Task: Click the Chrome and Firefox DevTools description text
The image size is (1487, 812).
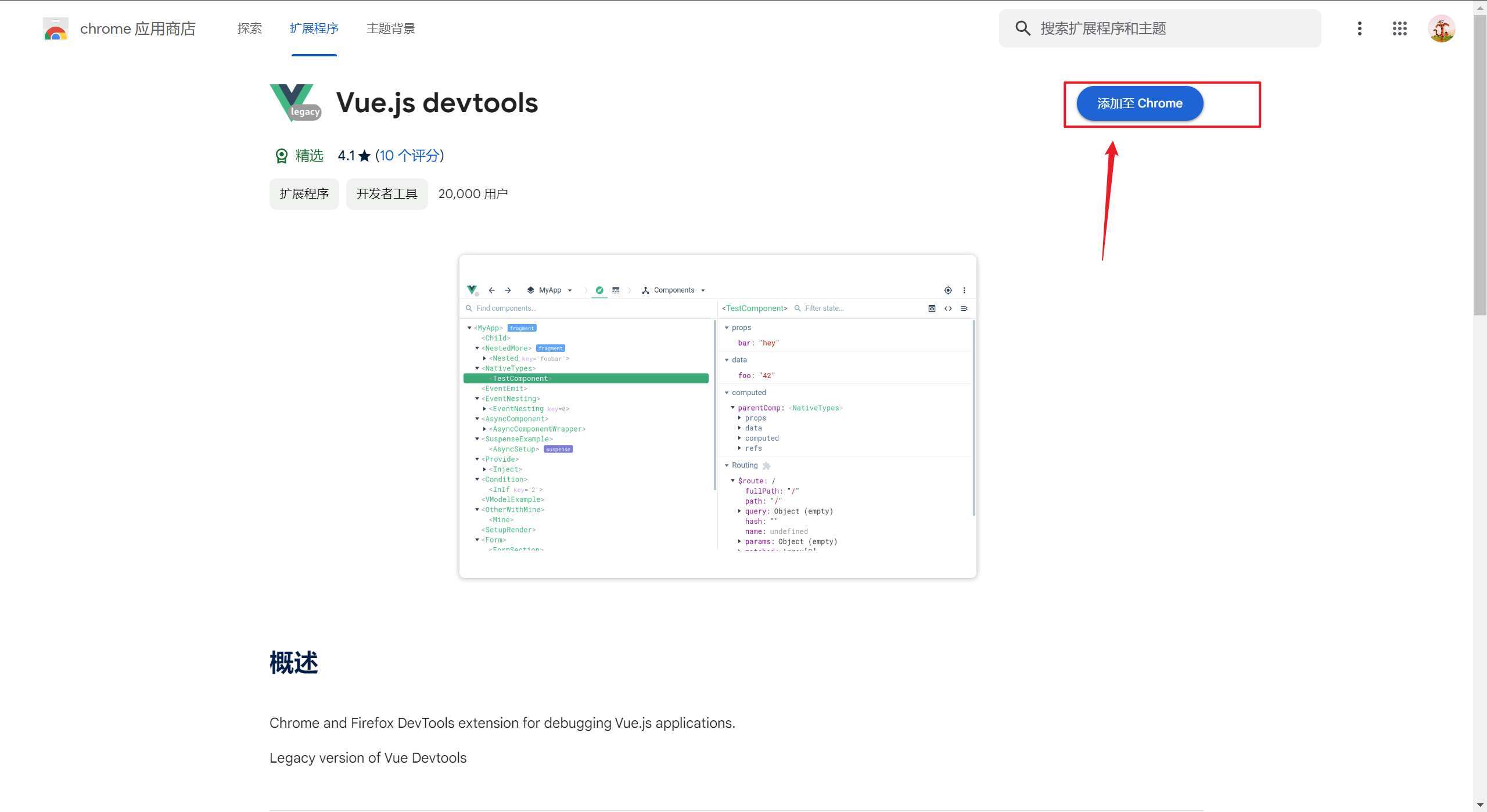Action: (x=502, y=723)
